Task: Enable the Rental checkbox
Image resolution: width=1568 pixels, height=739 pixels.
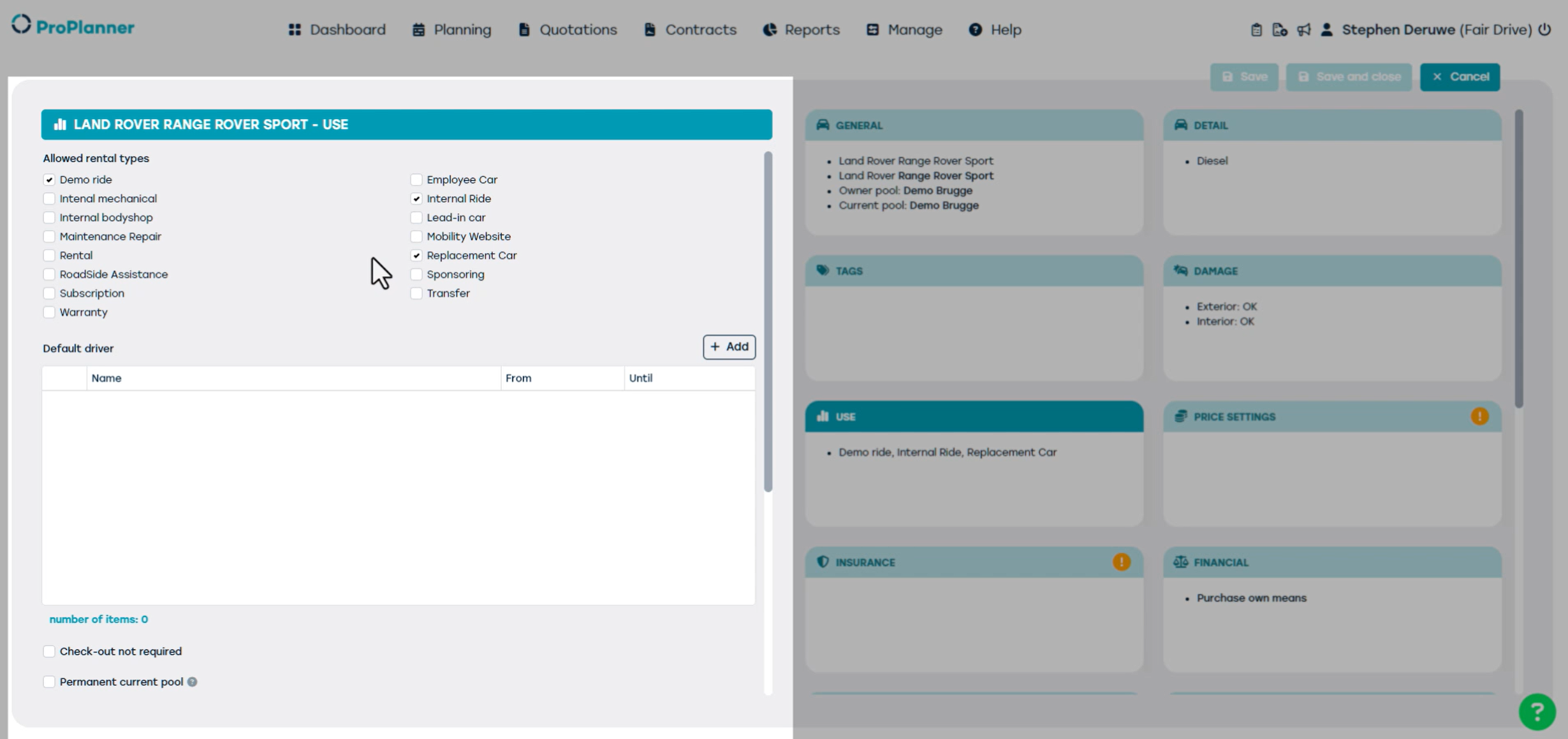Action: coord(49,256)
